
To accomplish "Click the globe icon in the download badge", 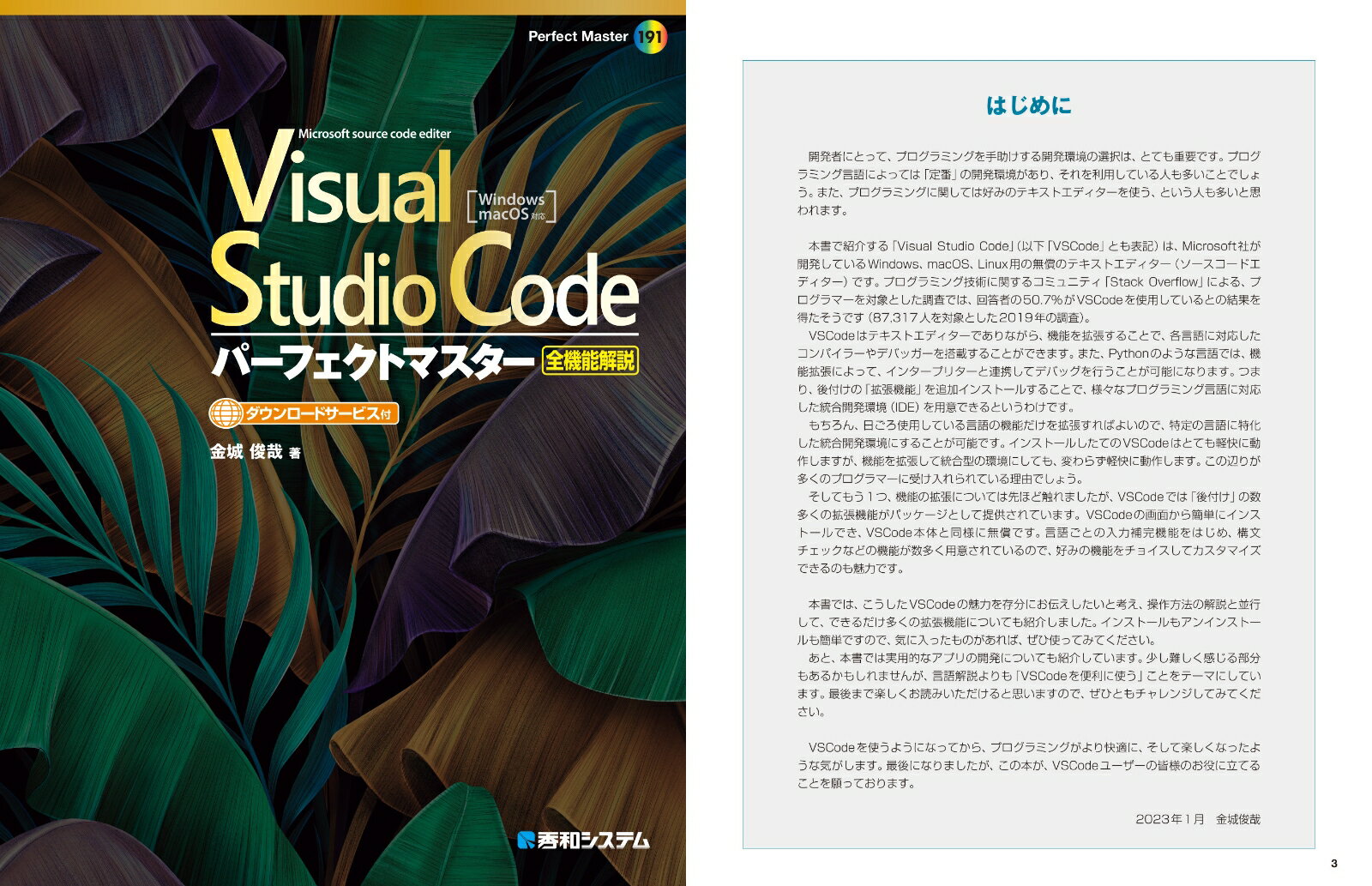I will 226,413.
